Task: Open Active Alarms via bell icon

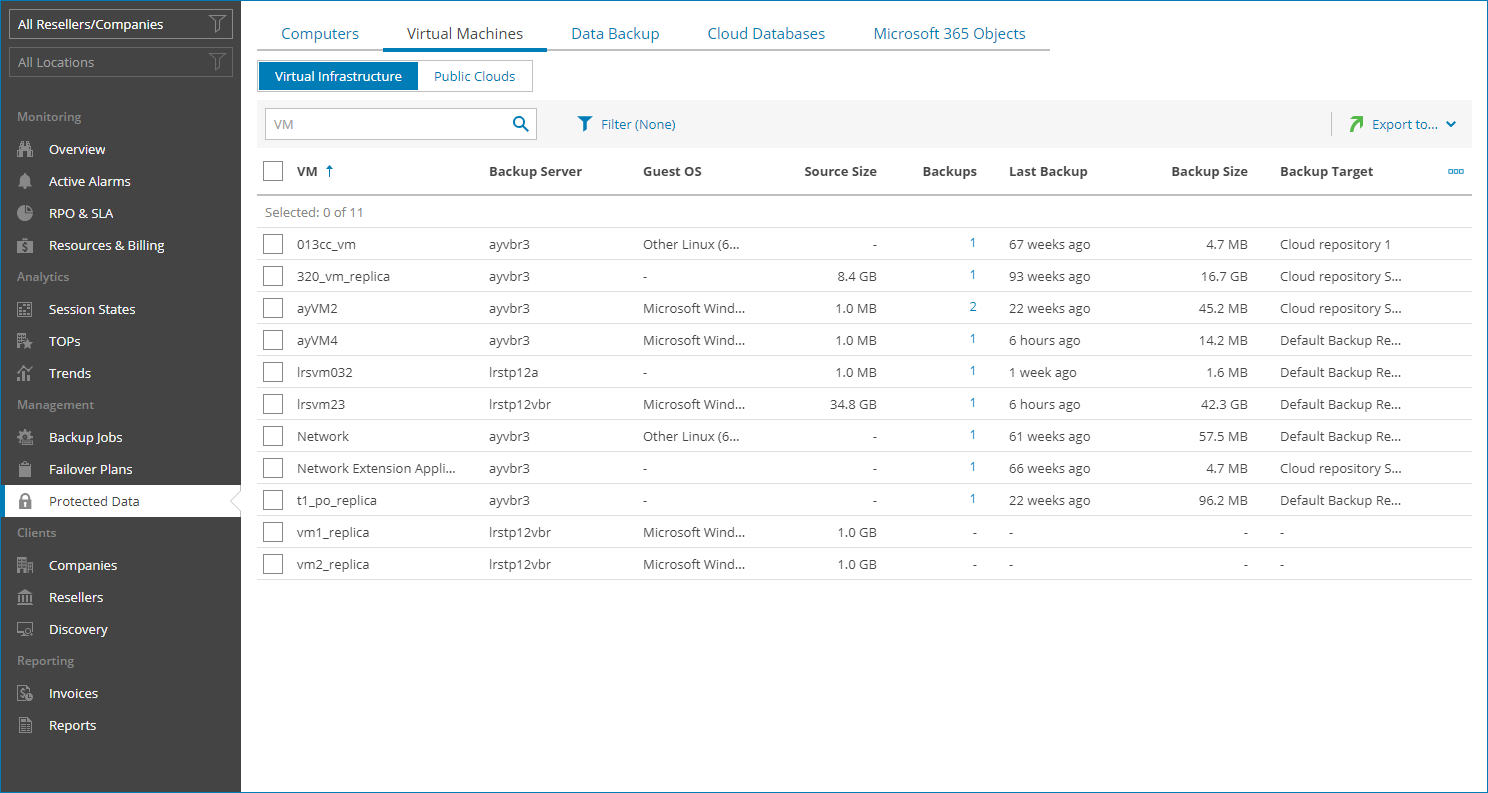Action: (x=26, y=181)
